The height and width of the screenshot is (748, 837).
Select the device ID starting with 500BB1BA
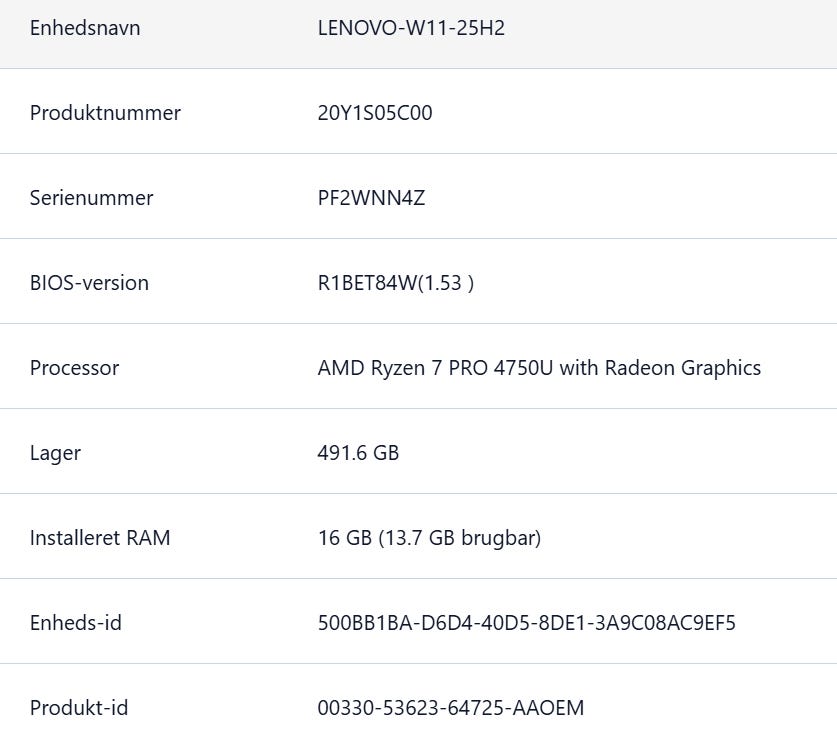point(527,623)
